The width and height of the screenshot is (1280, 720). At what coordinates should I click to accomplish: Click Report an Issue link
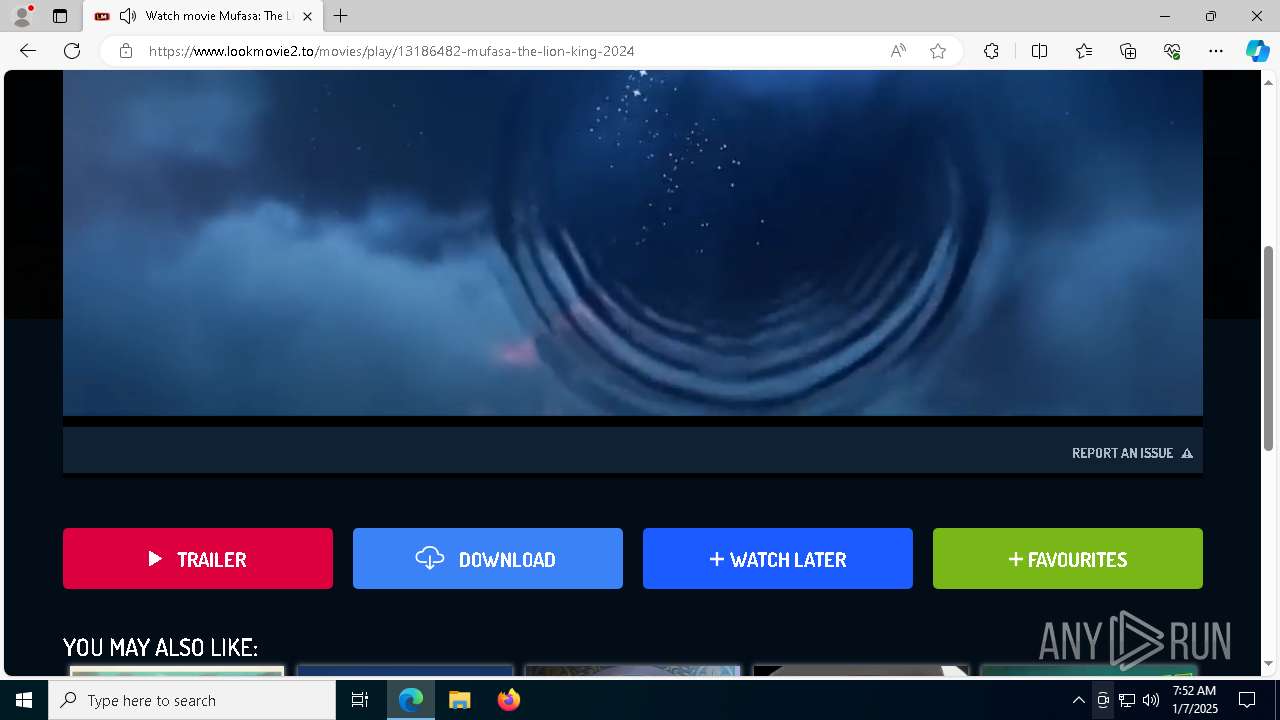point(1132,453)
